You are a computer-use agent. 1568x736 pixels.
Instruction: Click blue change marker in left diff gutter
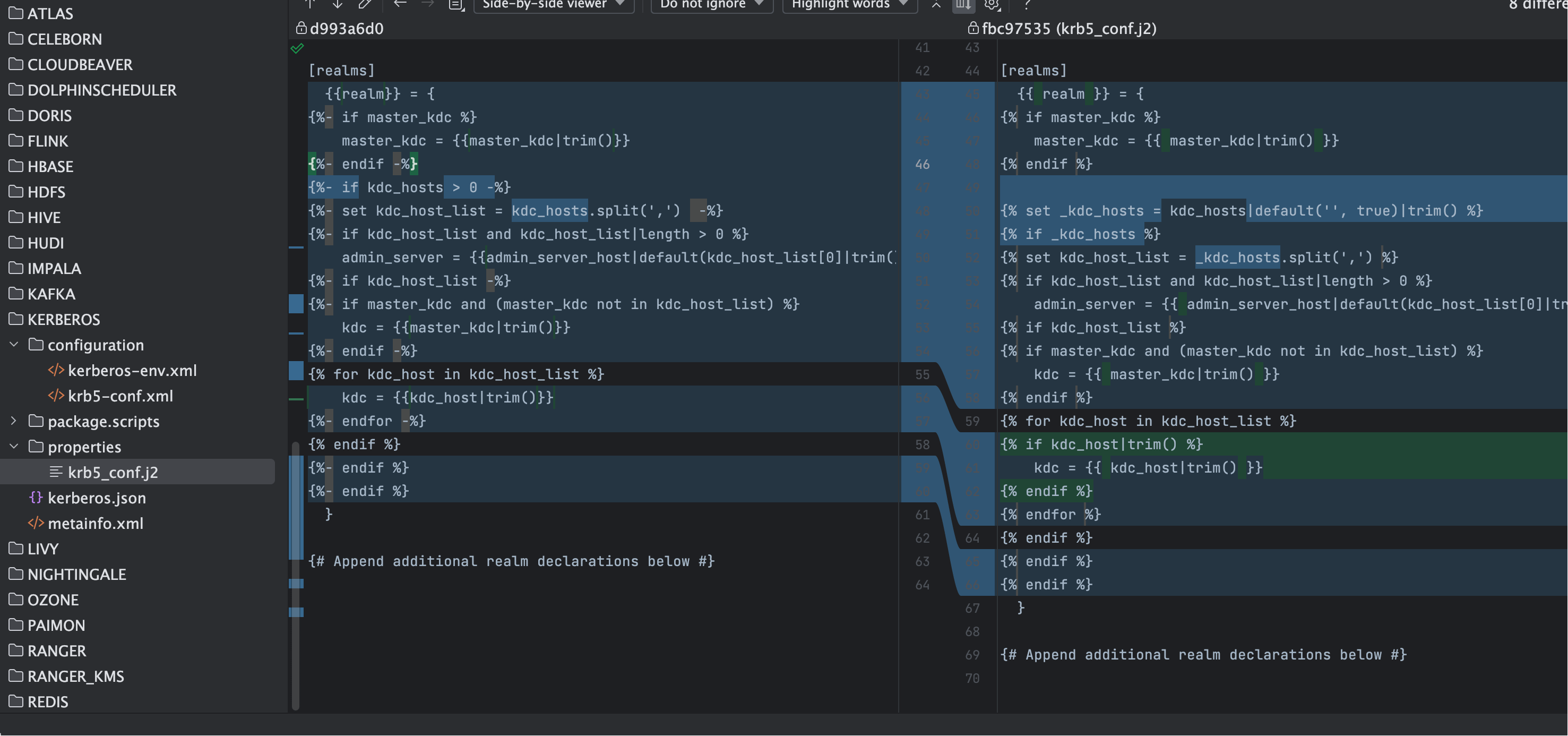click(x=296, y=303)
